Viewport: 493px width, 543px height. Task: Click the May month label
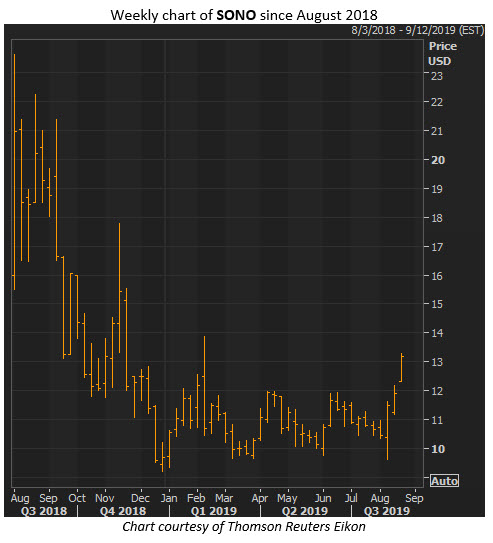(x=287, y=498)
